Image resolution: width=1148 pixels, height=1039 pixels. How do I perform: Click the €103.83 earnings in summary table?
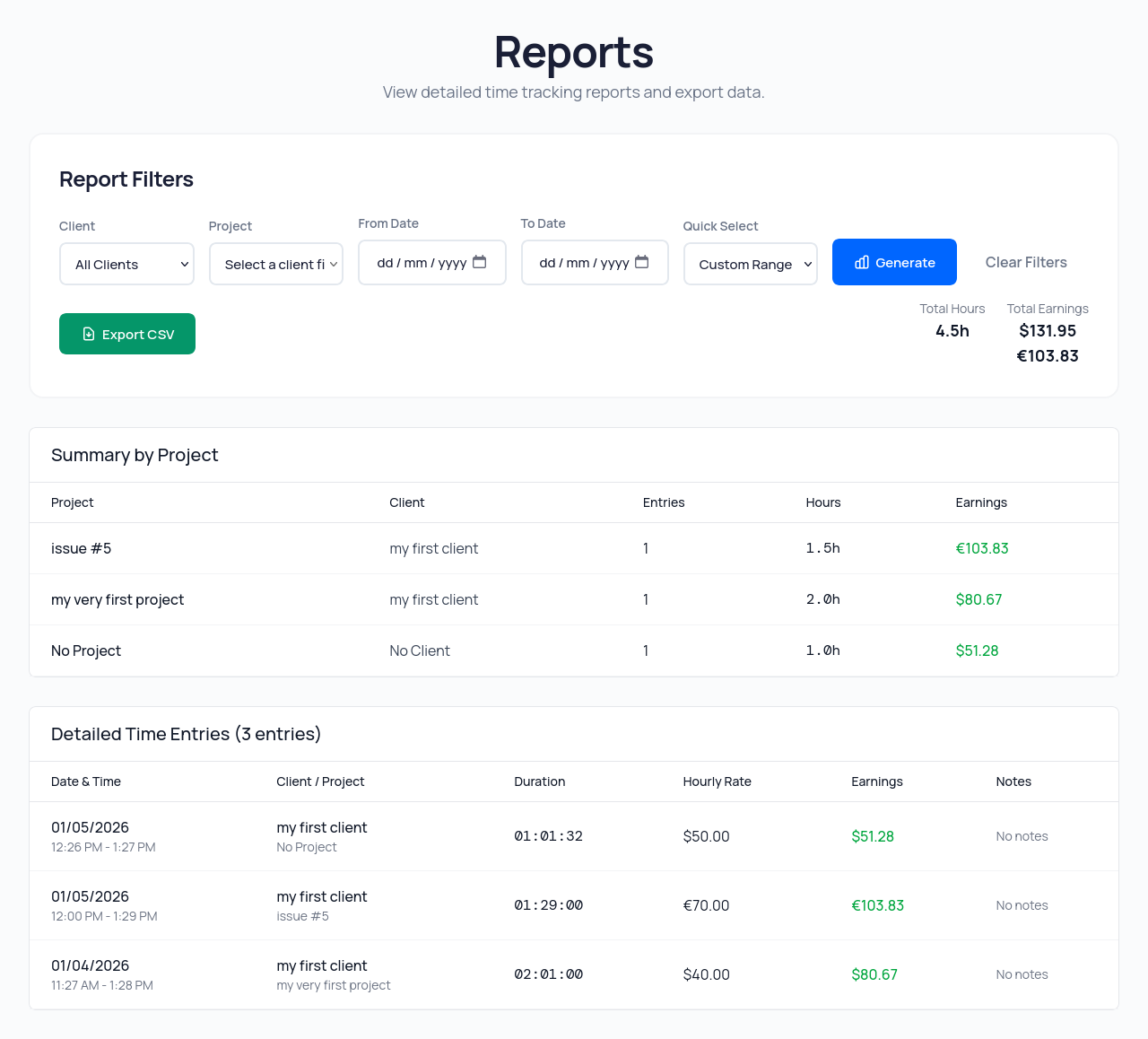coord(982,548)
